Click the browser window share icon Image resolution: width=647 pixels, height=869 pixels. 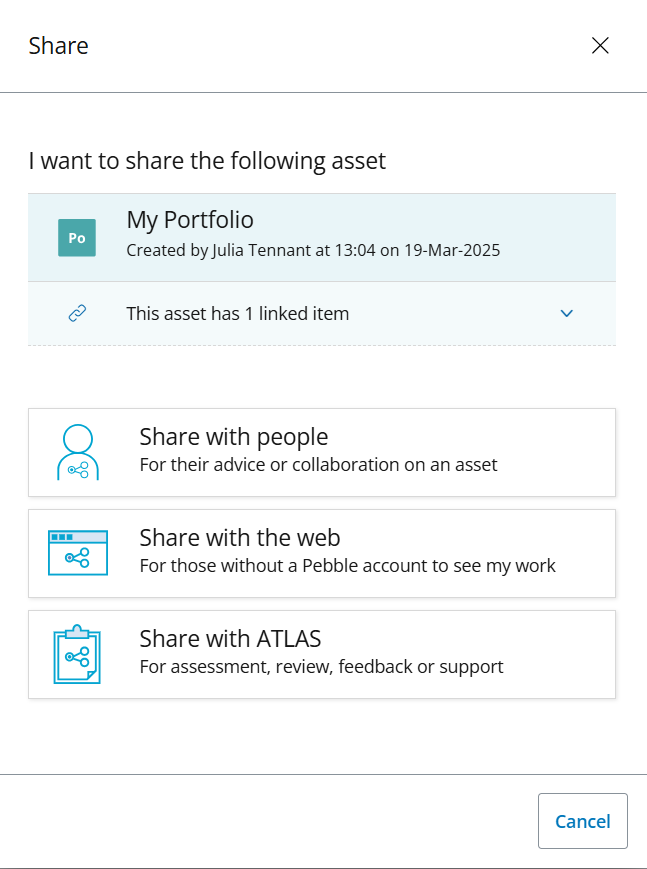(x=78, y=553)
